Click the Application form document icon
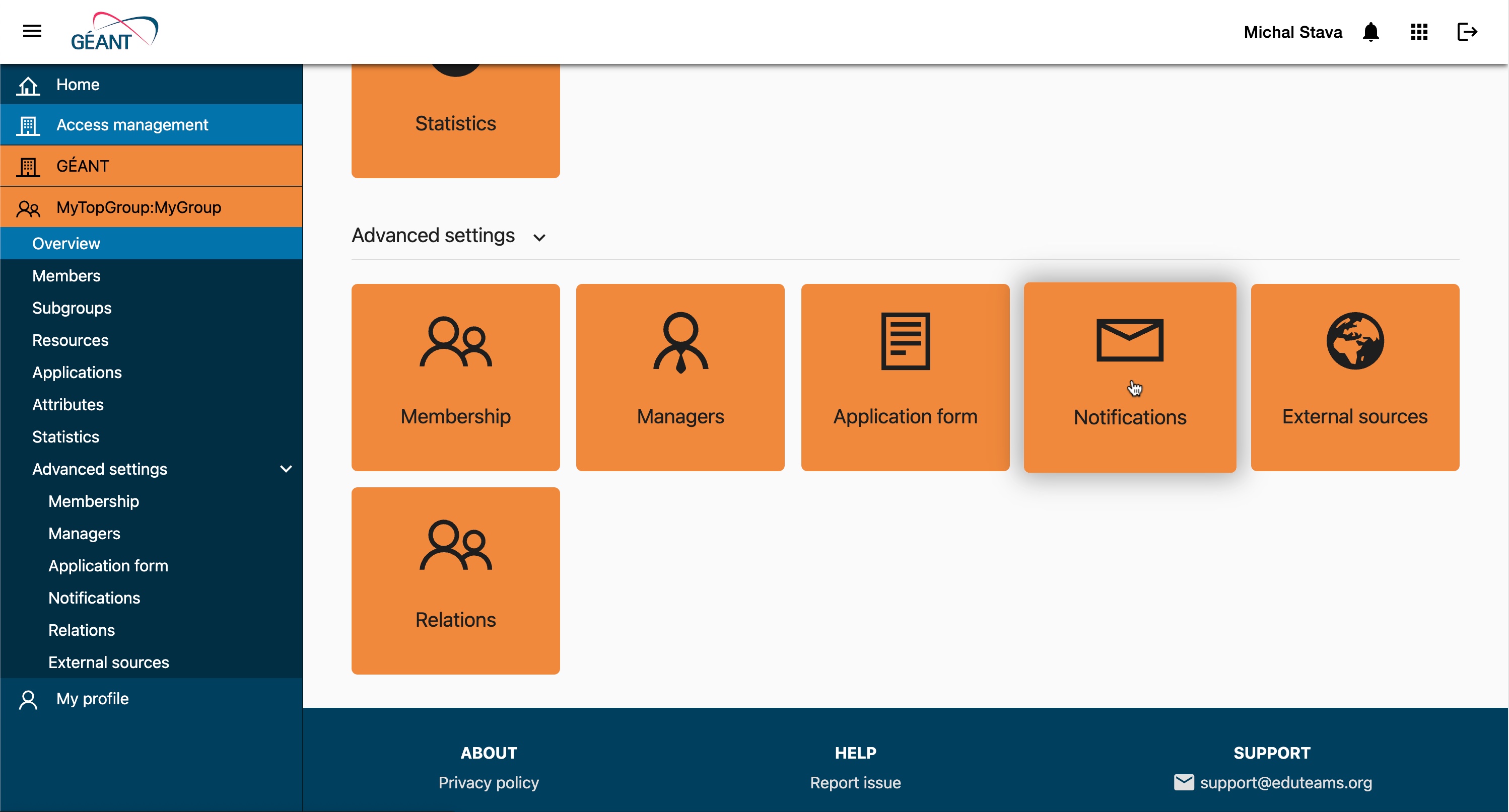The image size is (1509, 812). [905, 341]
